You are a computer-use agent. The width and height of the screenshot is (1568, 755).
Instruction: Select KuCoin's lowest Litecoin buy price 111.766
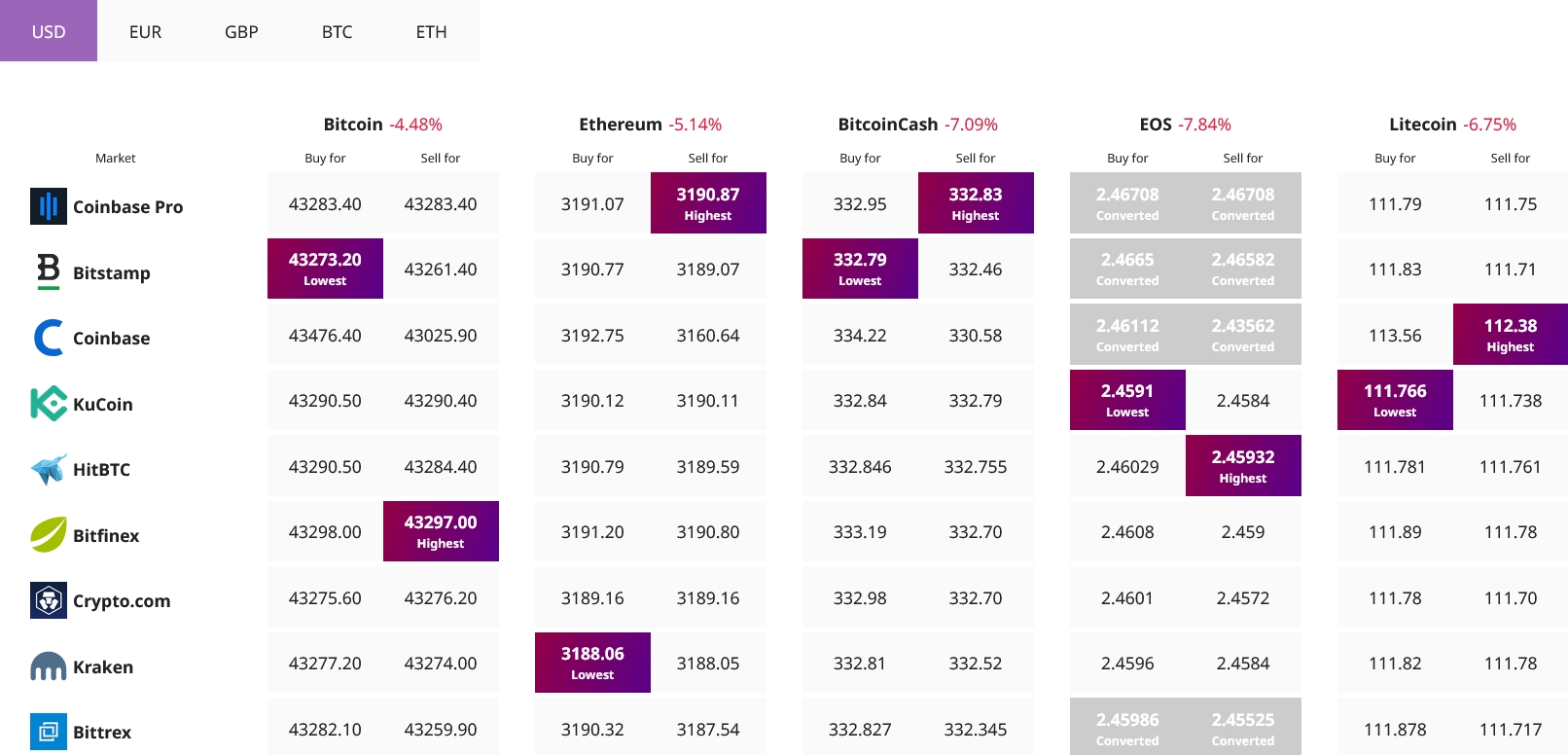click(x=1395, y=400)
